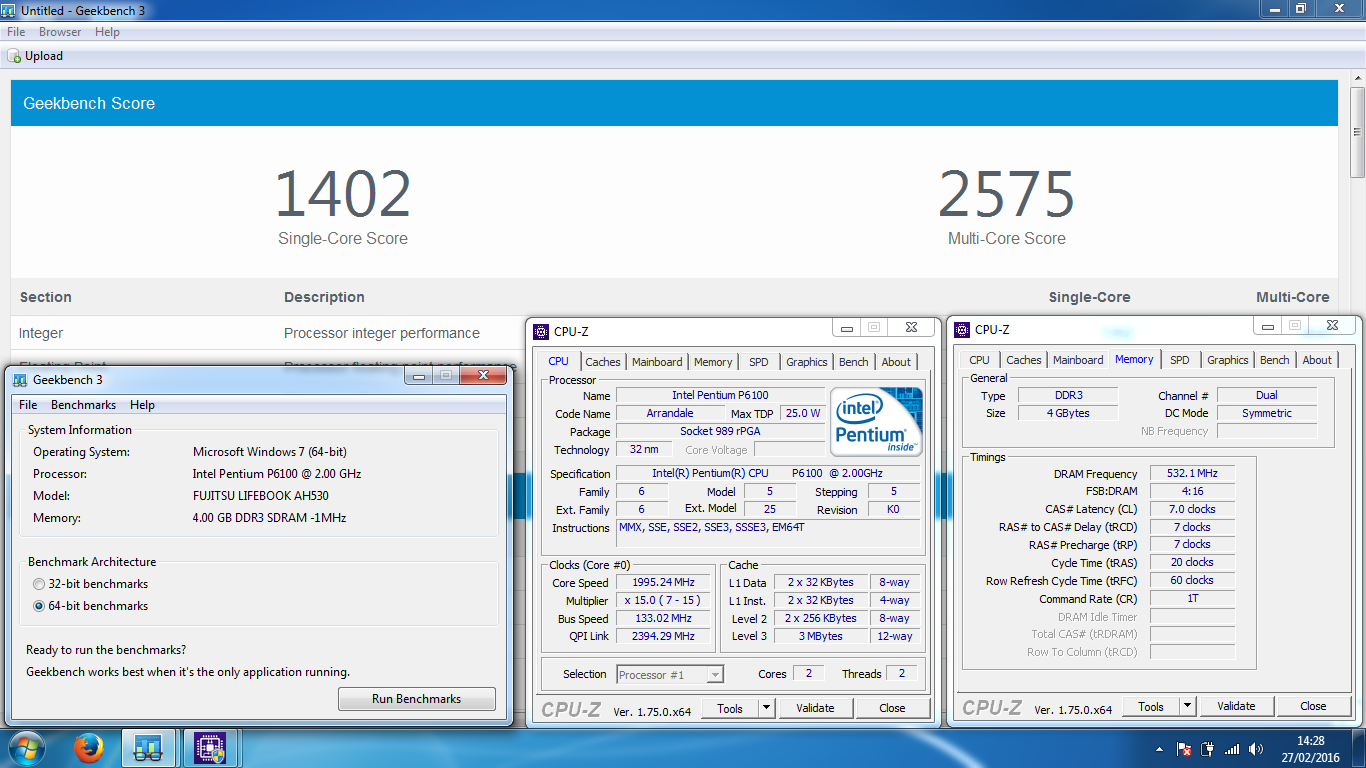Click the Geekbench icon in the Untitled window title bar
Image resolution: width=1366 pixels, height=768 pixels.
10,9
